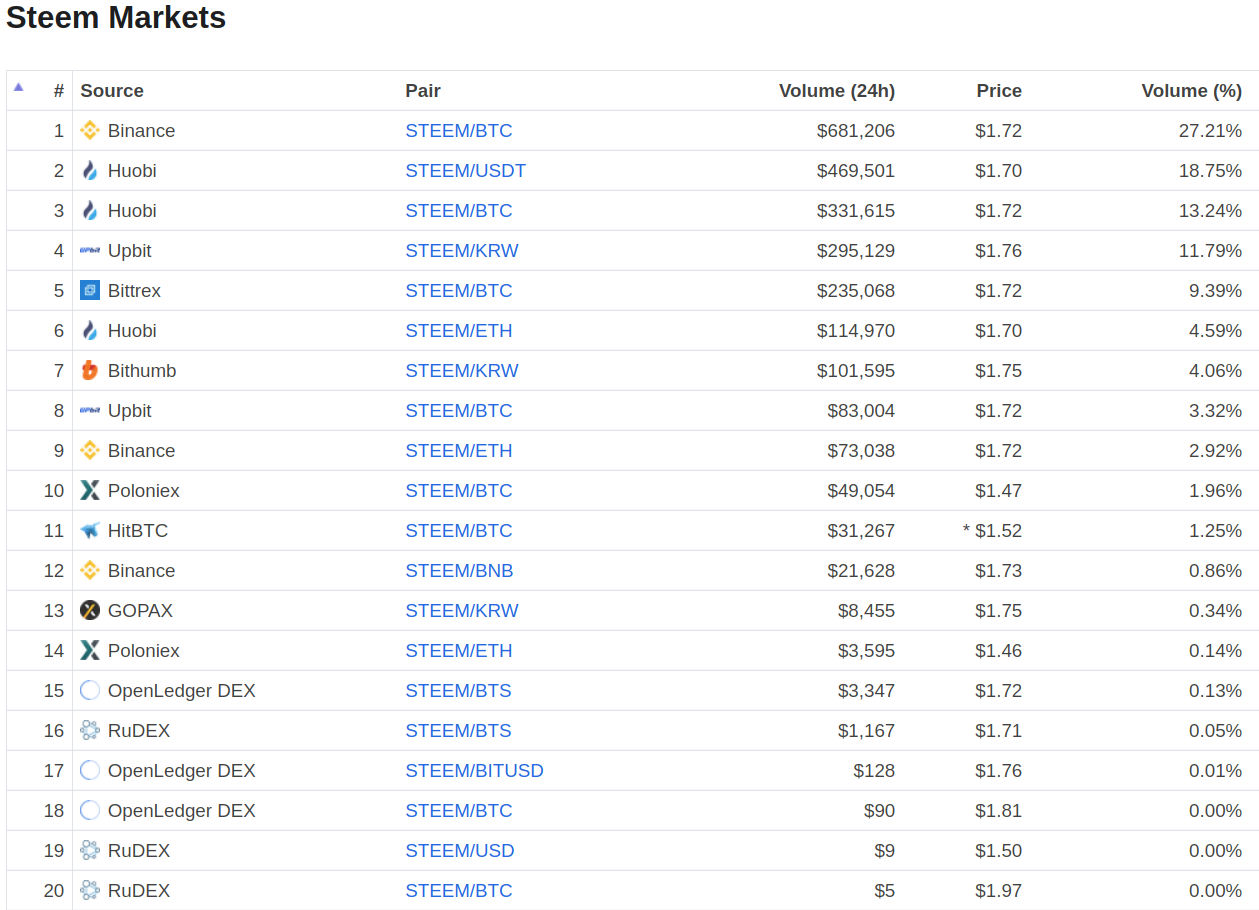Click the GOPAX source name
1259x910 pixels.
(x=140, y=610)
